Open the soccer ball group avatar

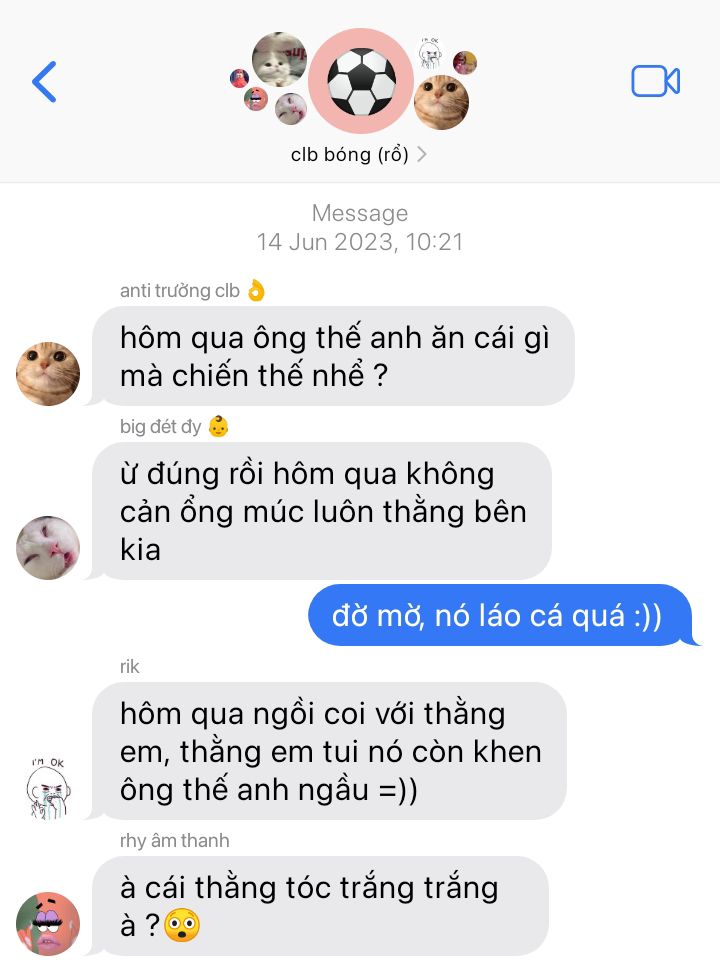click(x=361, y=81)
